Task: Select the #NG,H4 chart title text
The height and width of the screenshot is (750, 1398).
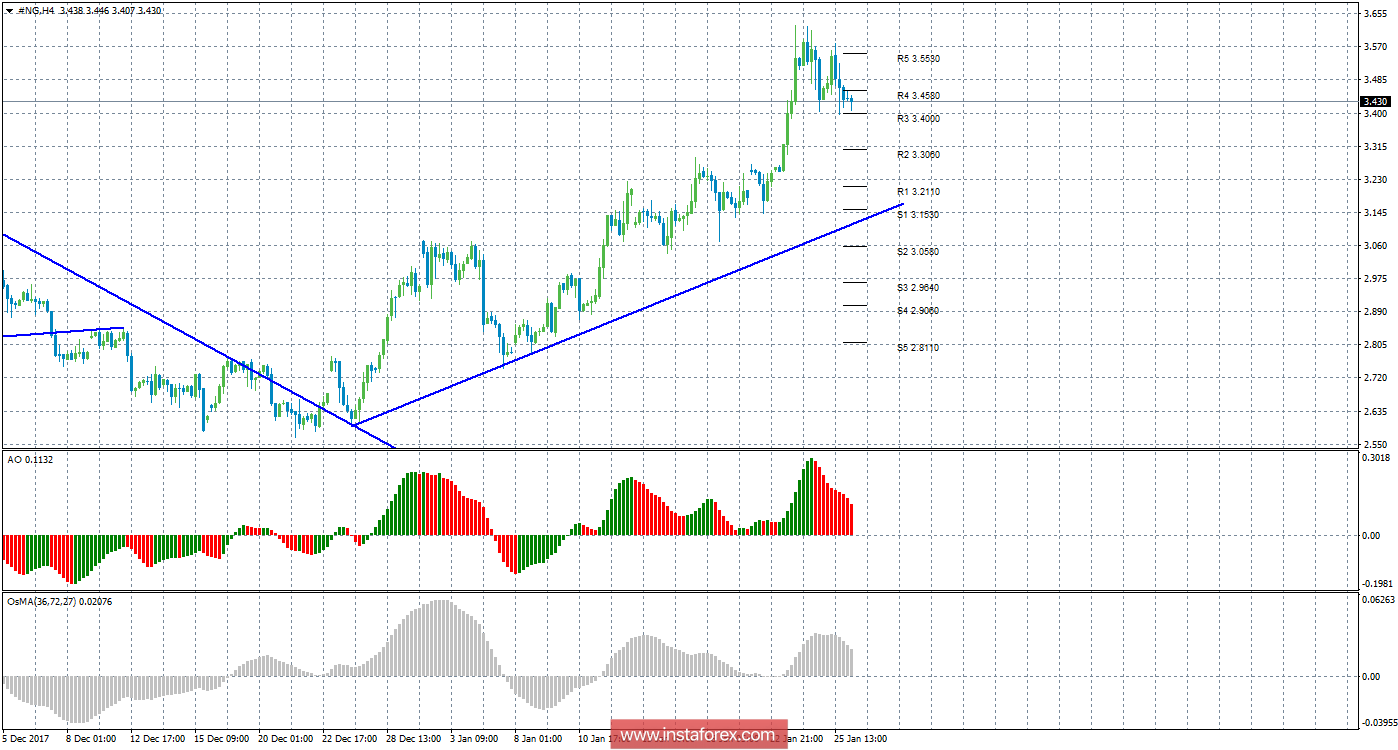Action: coord(36,10)
